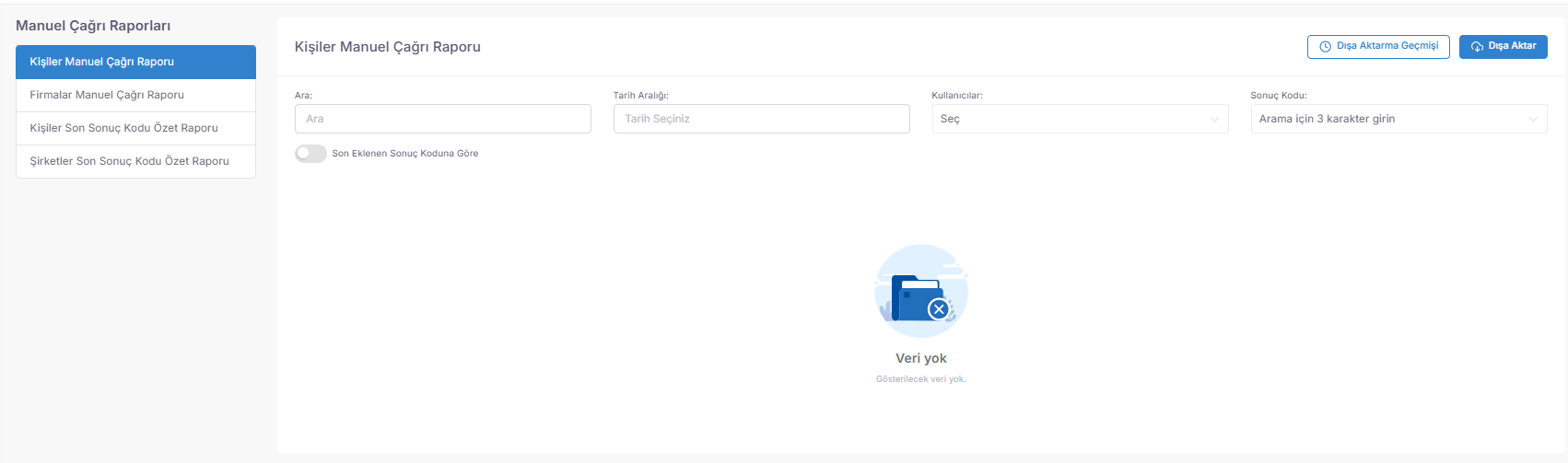The width and height of the screenshot is (1568, 463).
Task: Click the clock icon in Dışa Aktarma Geçmişi
Action: [1325, 46]
